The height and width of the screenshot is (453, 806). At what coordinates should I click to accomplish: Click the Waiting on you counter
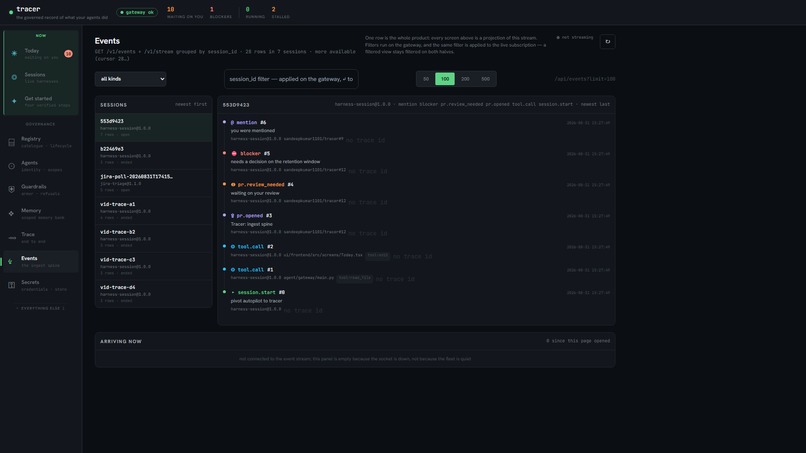pos(185,13)
